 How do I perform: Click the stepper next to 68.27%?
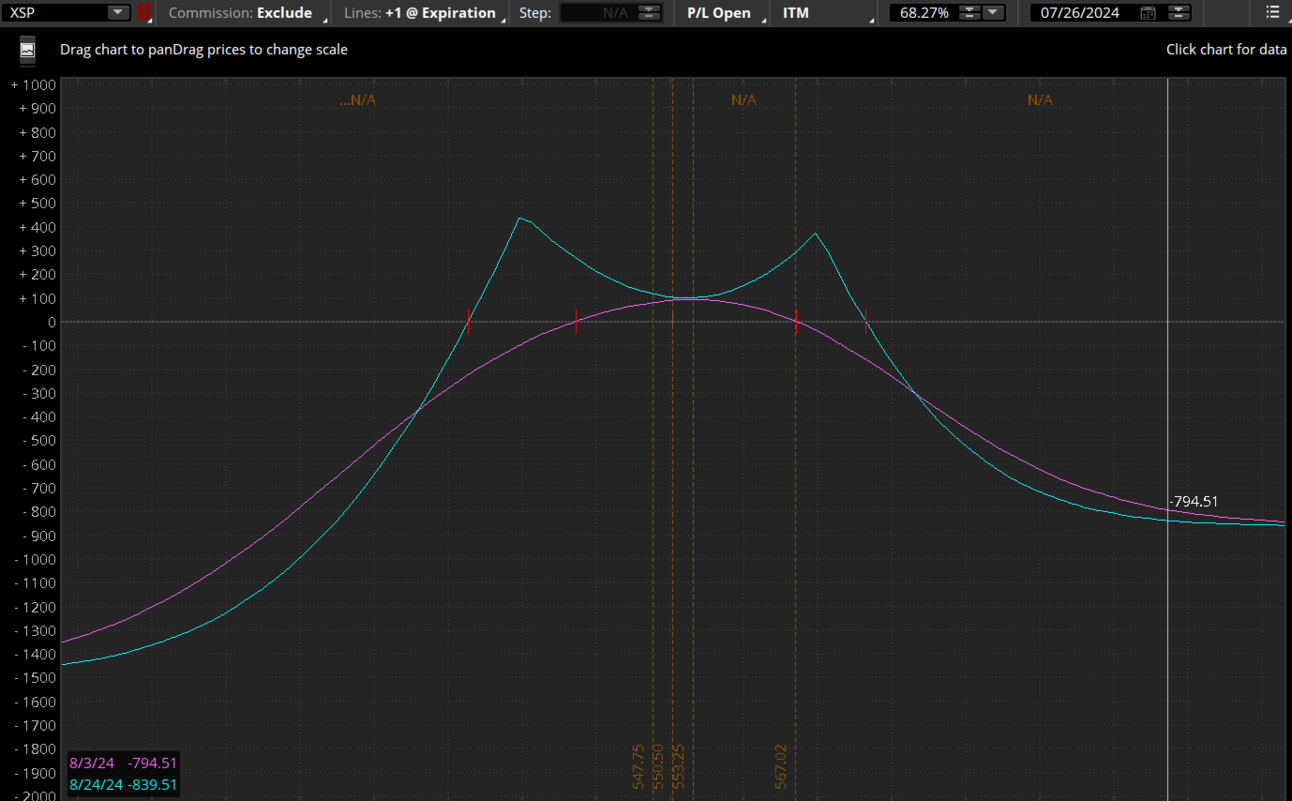point(969,13)
